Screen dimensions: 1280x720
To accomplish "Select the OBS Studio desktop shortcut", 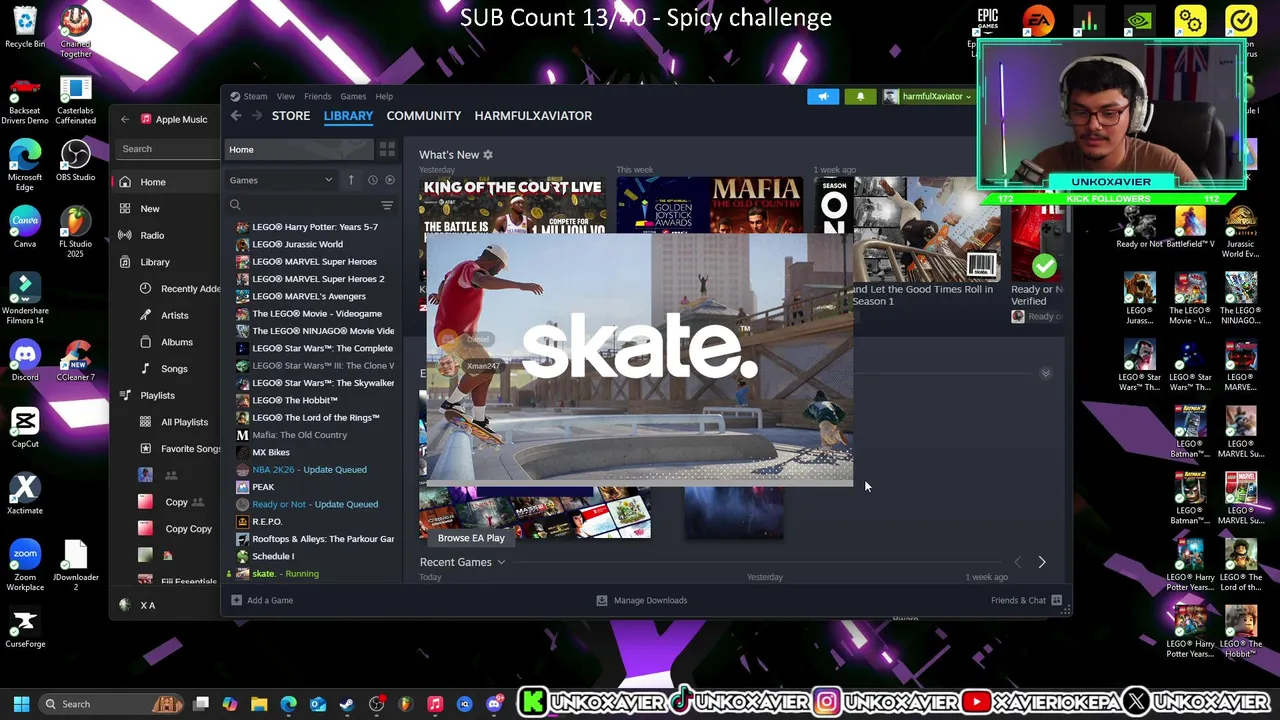I will (76, 160).
